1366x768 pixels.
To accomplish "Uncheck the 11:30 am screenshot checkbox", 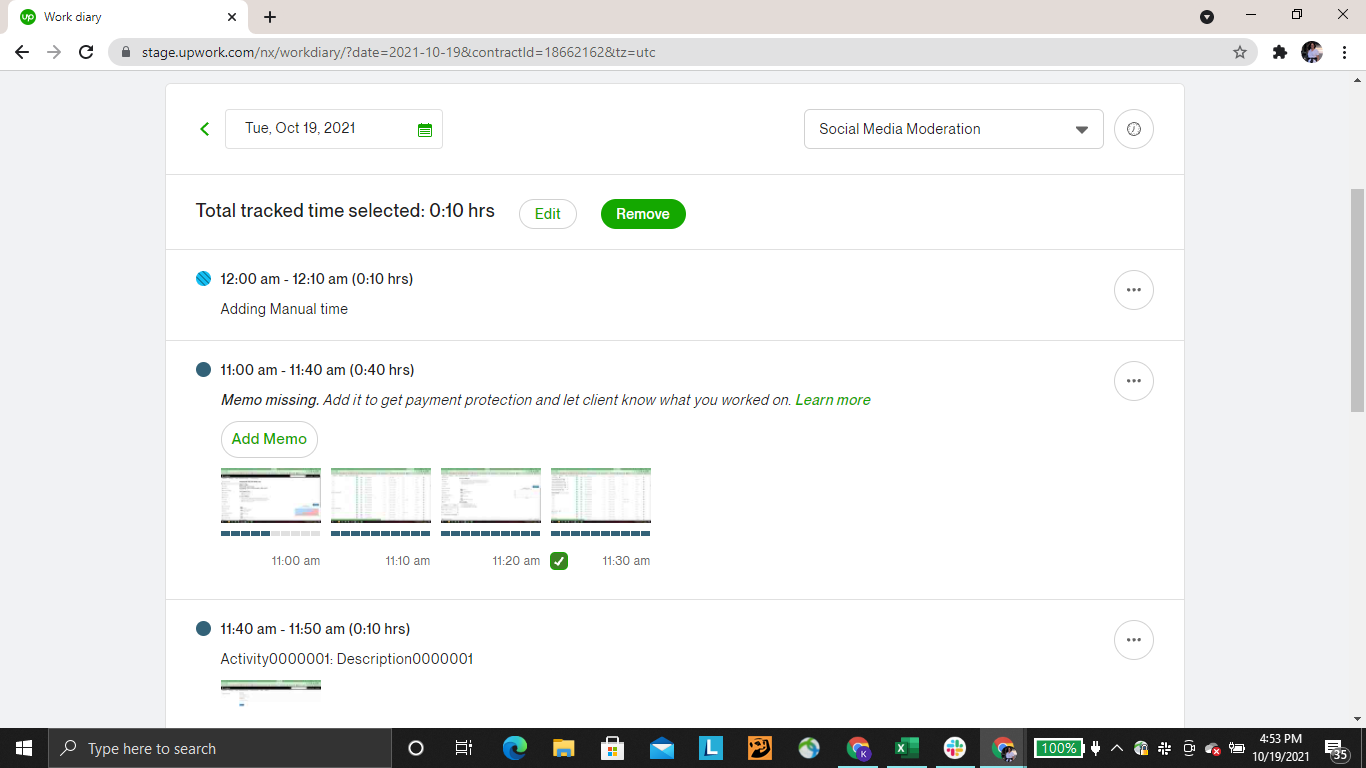I will pyautogui.click(x=559, y=561).
